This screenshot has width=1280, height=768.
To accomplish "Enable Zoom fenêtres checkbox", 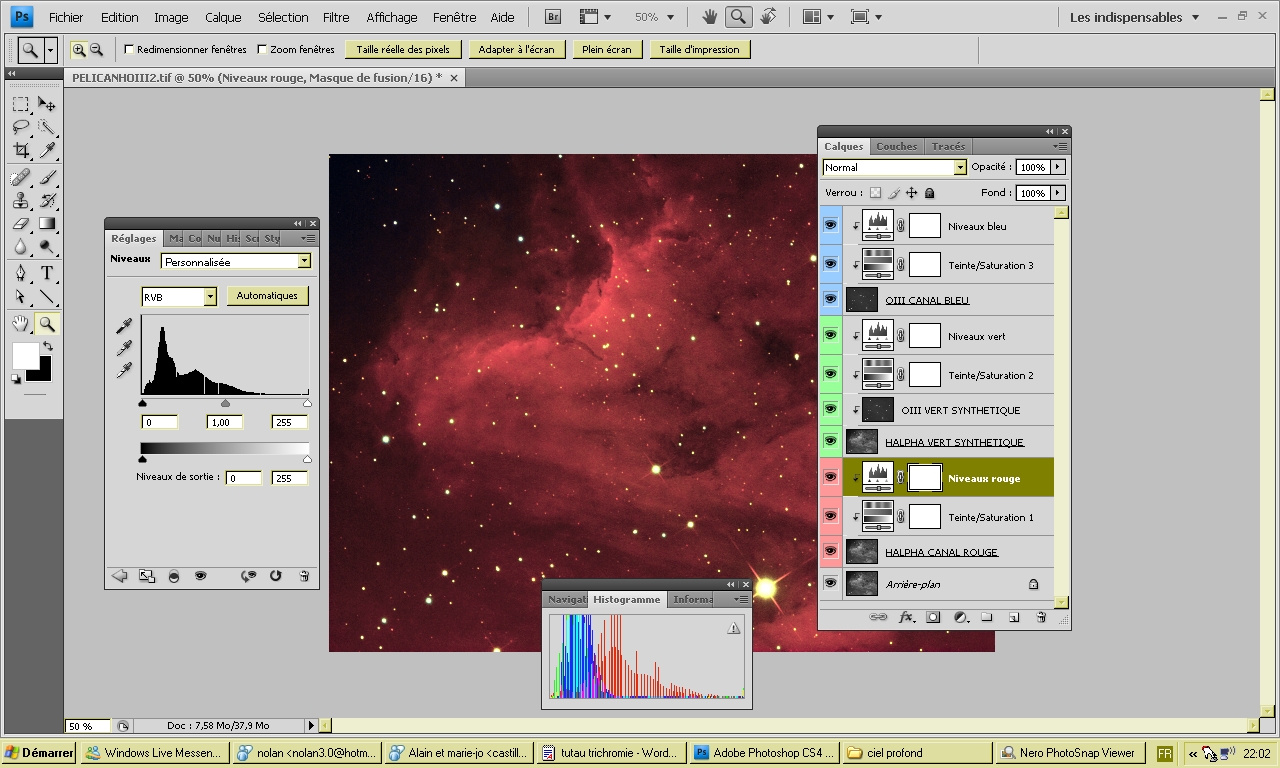I will (262, 49).
